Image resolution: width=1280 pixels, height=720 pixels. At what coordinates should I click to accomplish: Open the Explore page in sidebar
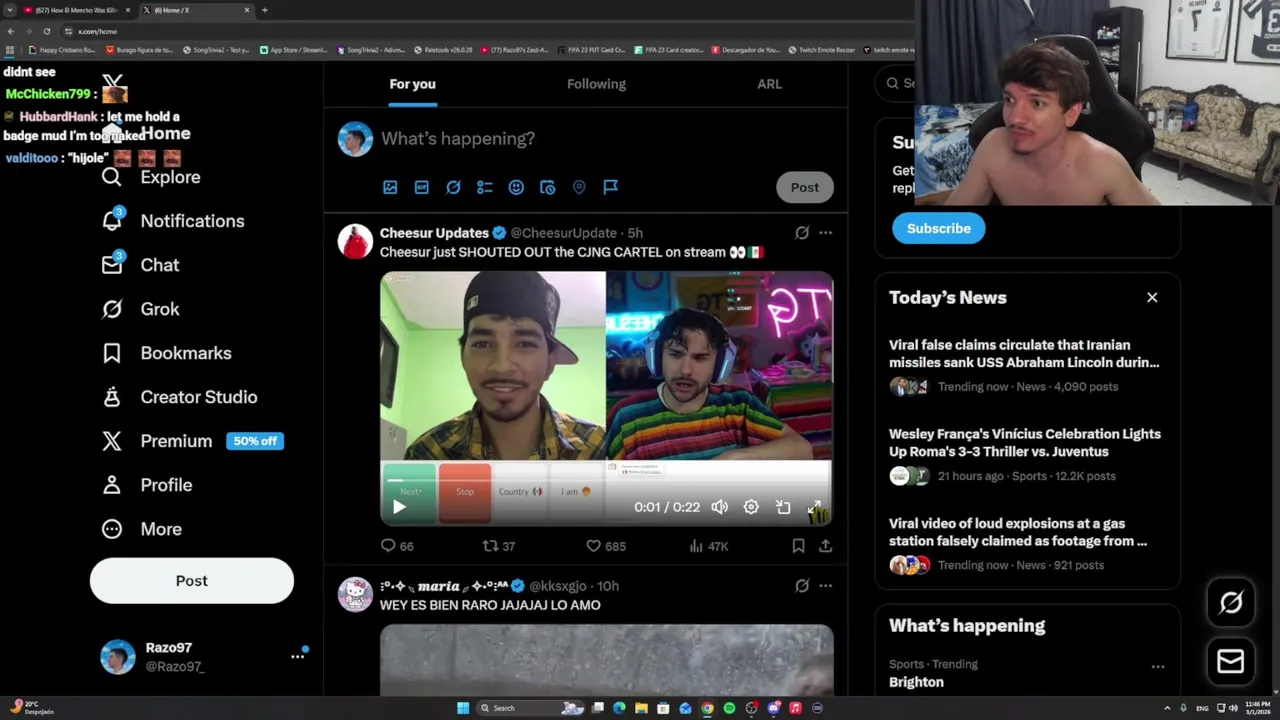[151, 177]
